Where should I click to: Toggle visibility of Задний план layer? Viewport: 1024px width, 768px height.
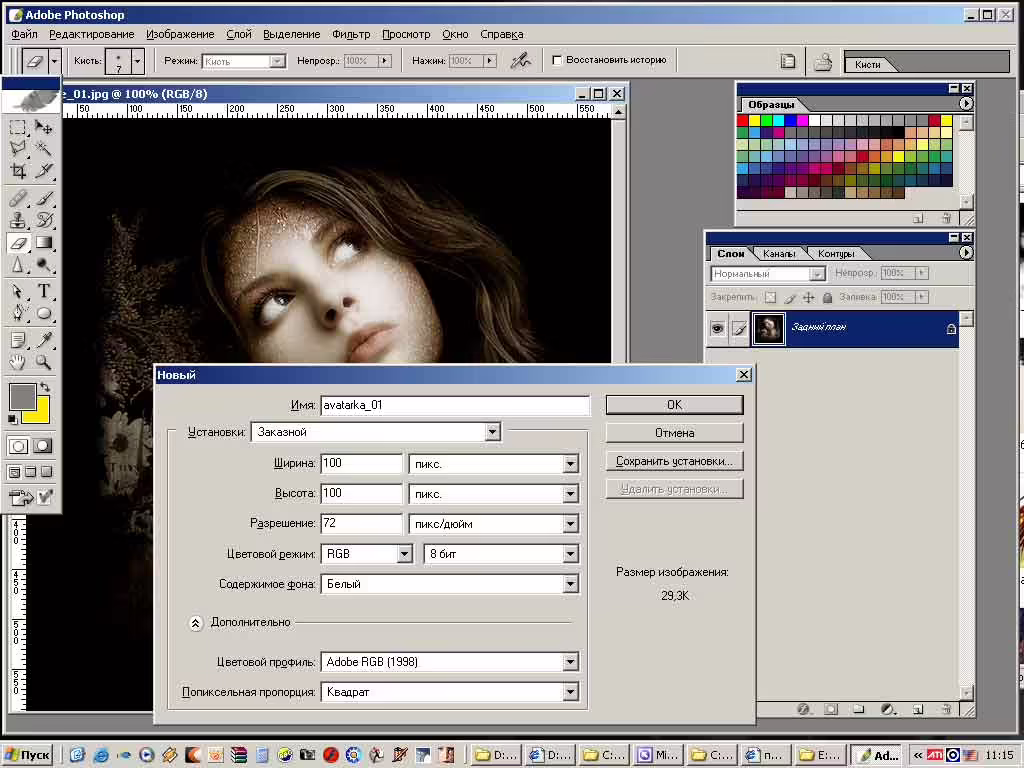[x=717, y=328]
